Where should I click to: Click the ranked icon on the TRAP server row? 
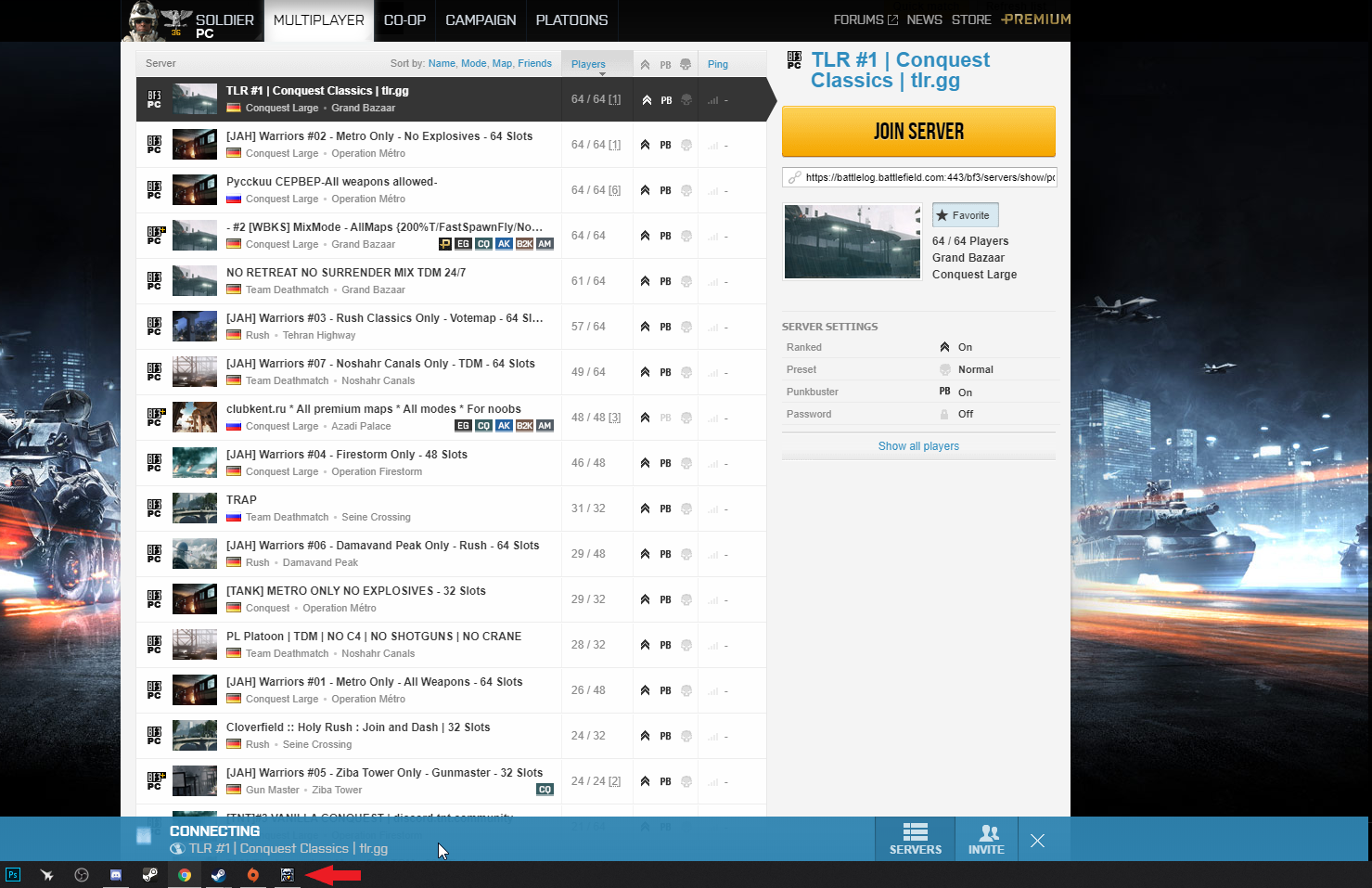[645, 508]
